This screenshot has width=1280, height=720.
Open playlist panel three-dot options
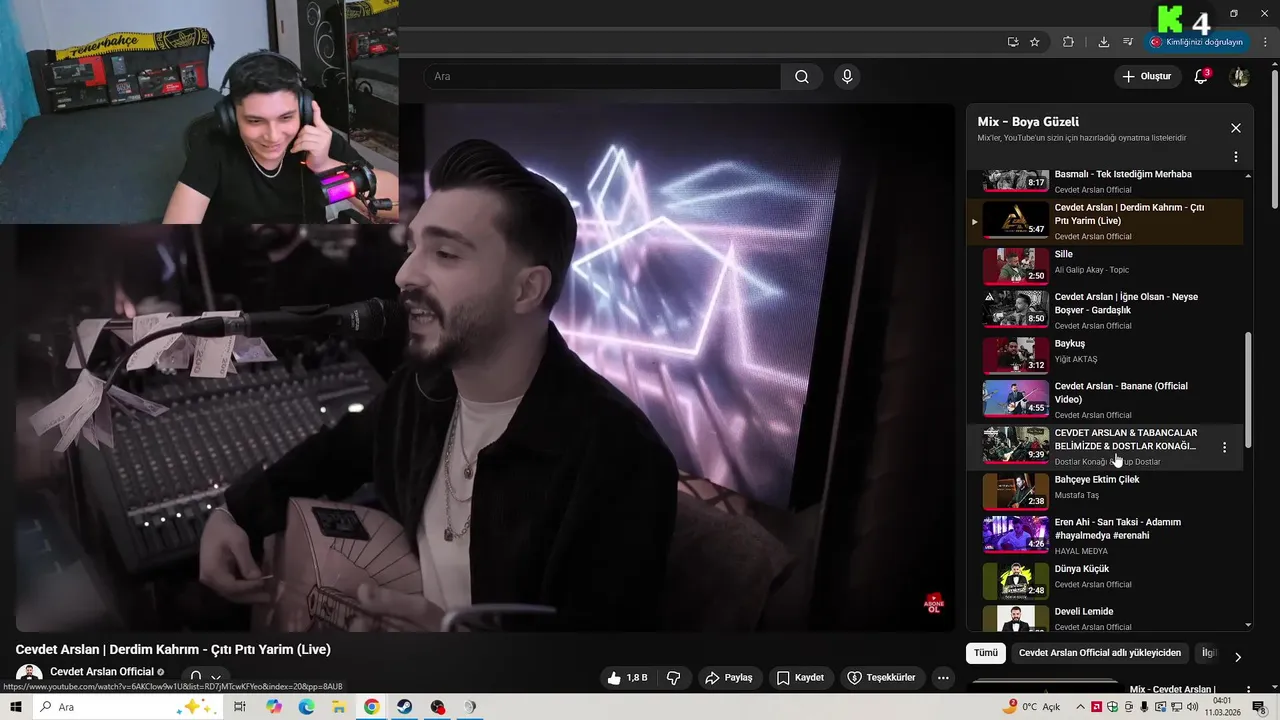click(1236, 157)
